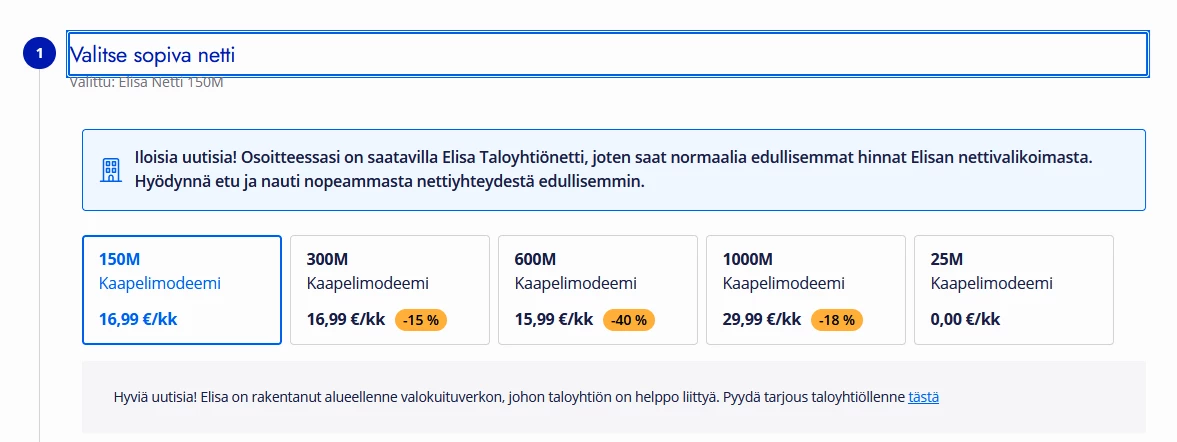The image size is (1177, 442).
Task: Choose the 25M plan title
Action: pos(946,259)
